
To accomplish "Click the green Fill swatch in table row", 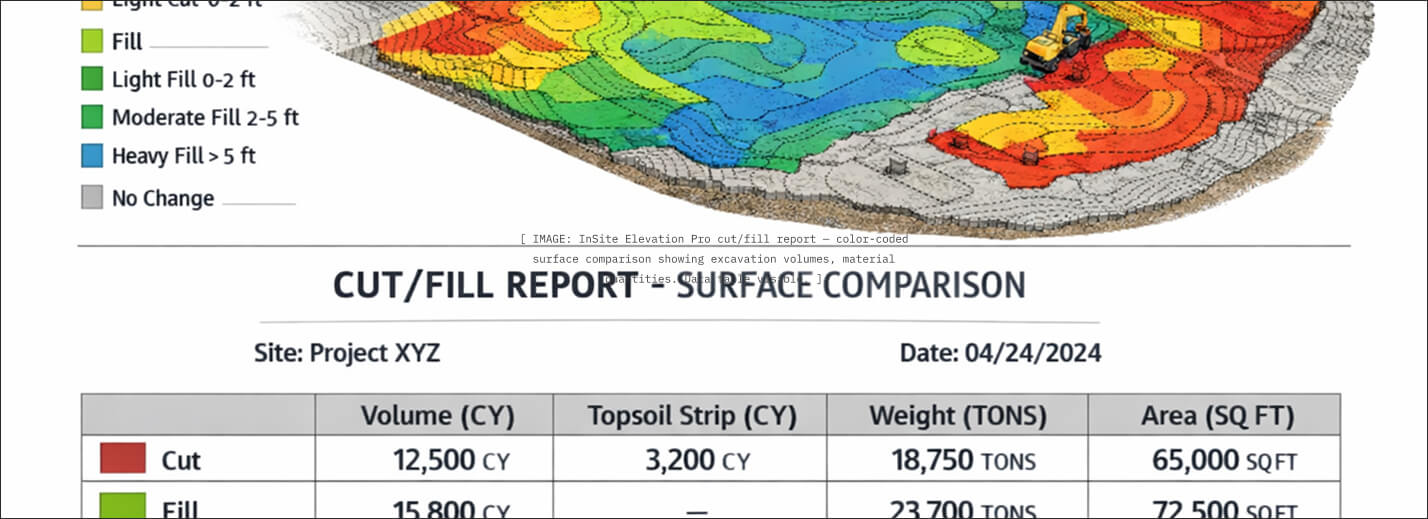I will click(123, 506).
